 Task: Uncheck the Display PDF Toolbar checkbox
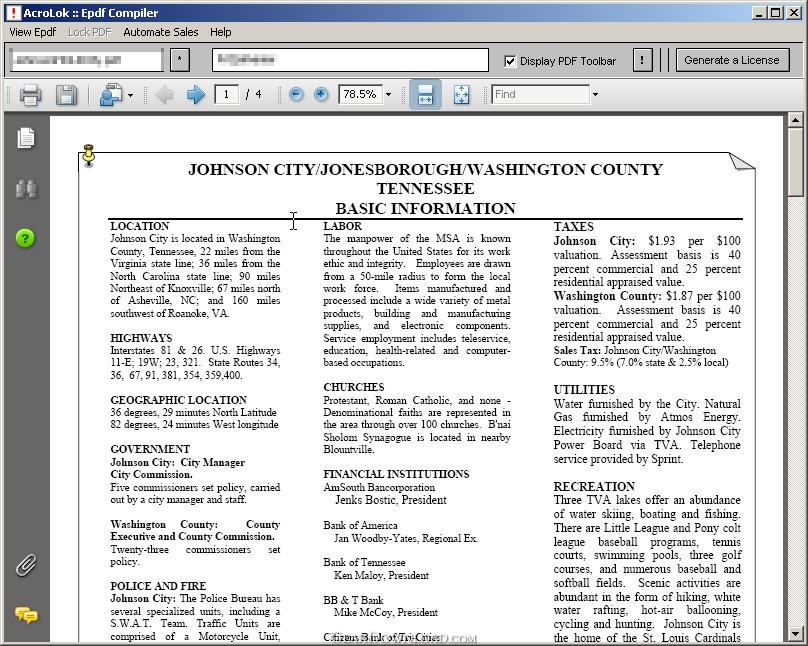tap(511, 61)
